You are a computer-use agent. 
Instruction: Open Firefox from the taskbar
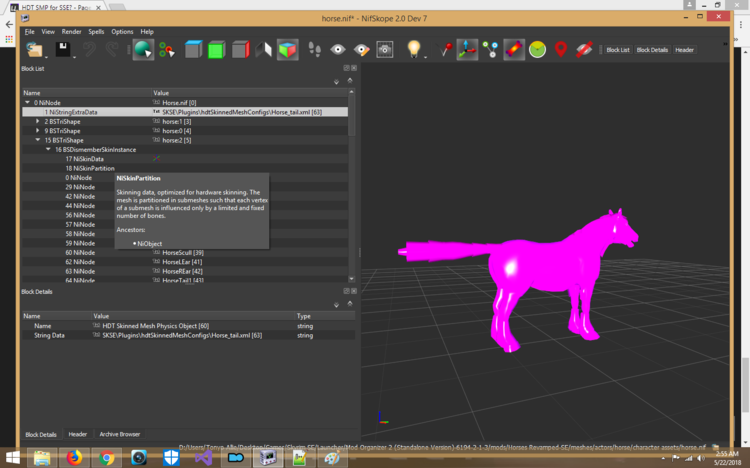pyautogui.click(x=74, y=458)
